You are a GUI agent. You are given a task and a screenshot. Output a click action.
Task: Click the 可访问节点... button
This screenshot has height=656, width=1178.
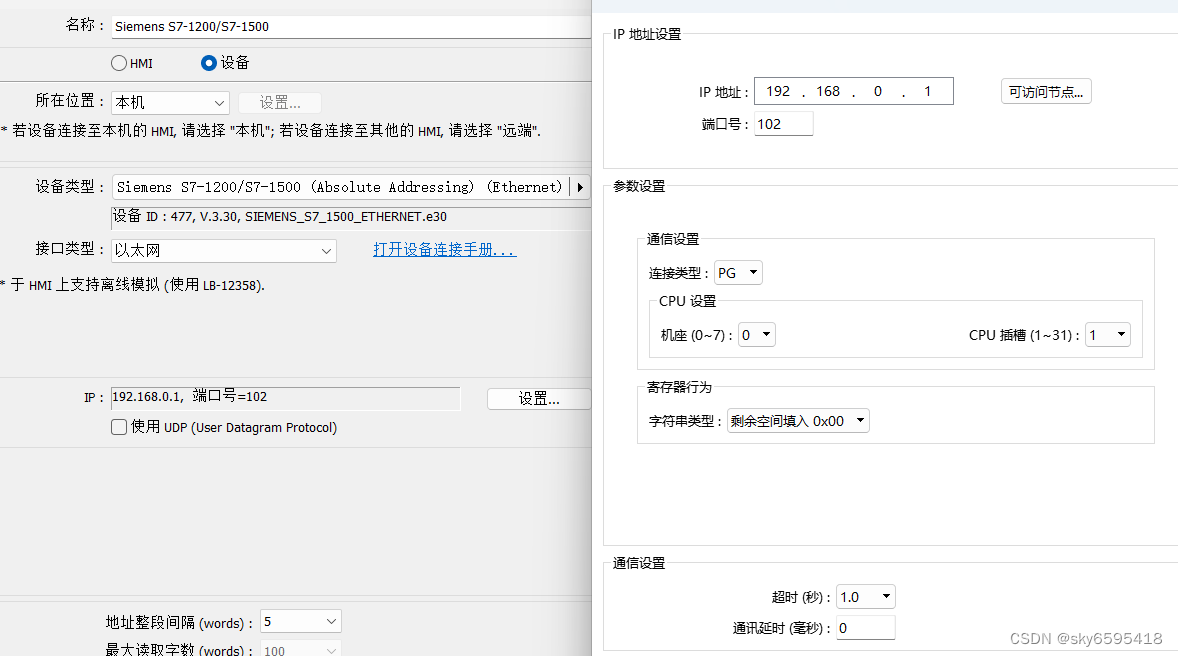[x=1046, y=92]
